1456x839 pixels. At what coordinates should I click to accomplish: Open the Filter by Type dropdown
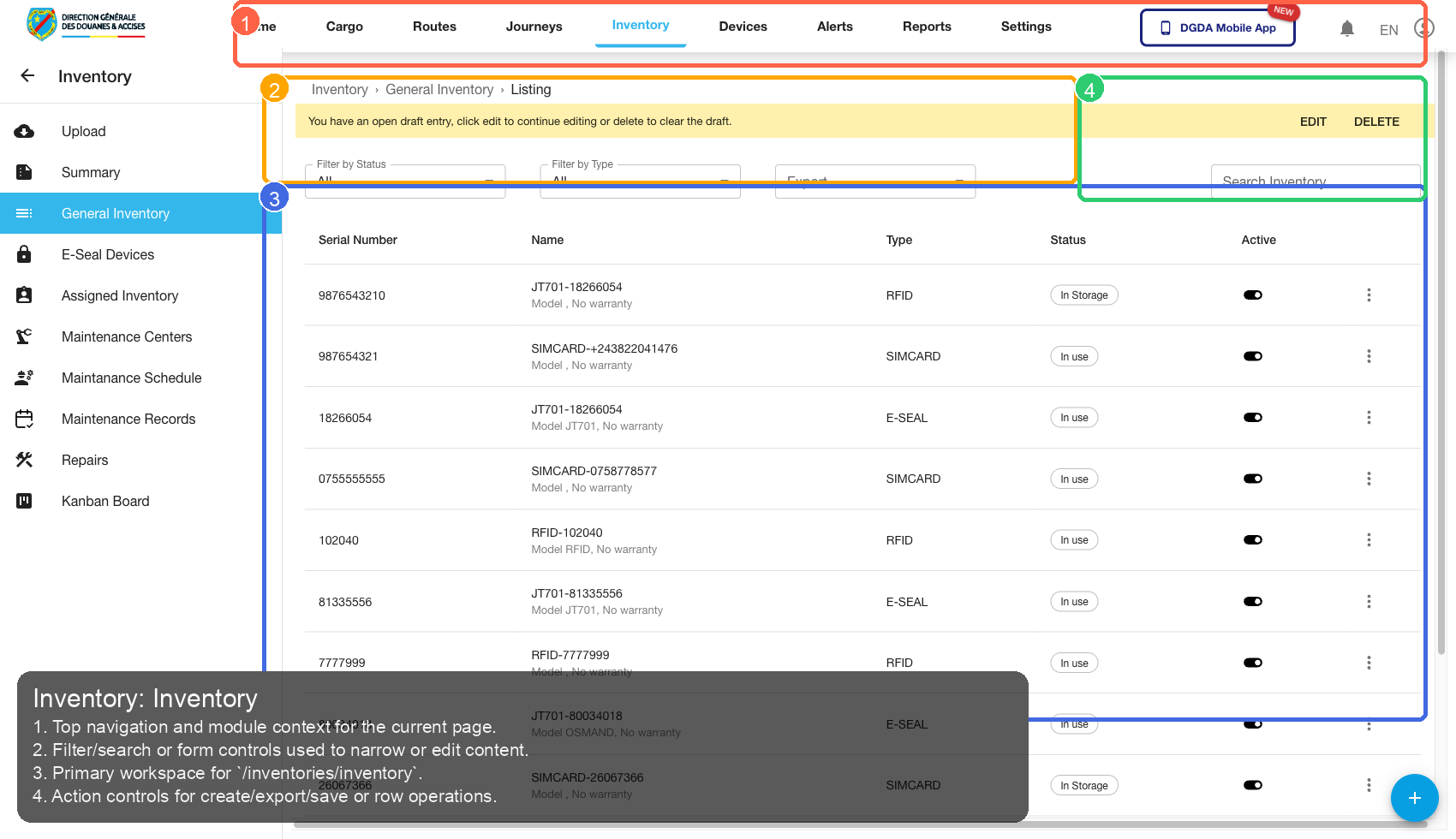640,181
